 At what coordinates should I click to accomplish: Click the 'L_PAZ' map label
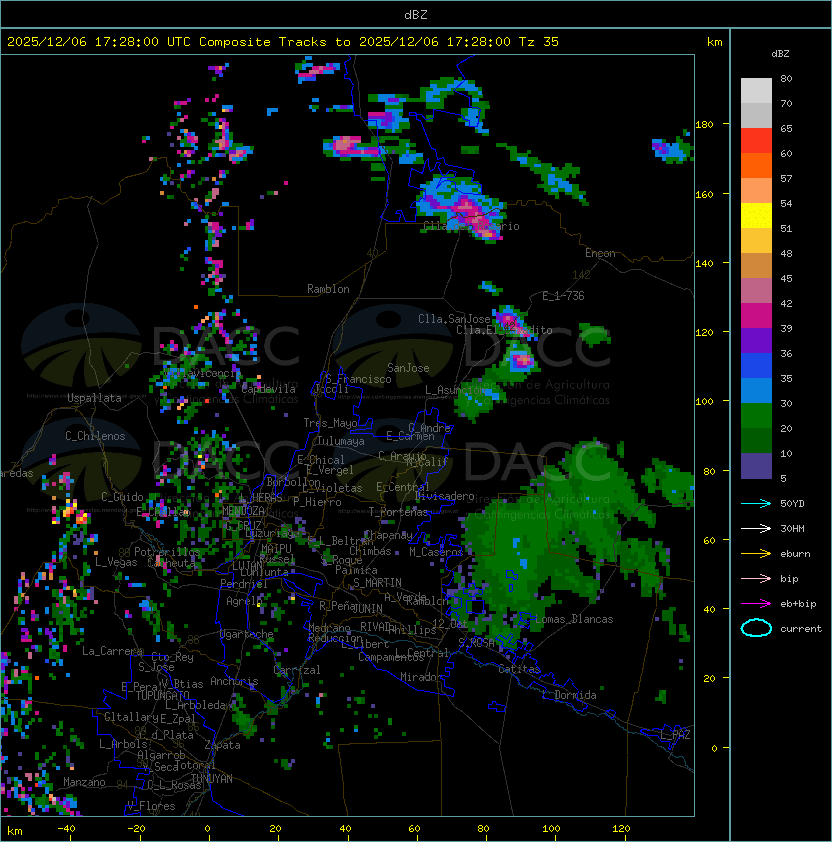click(675, 735)
